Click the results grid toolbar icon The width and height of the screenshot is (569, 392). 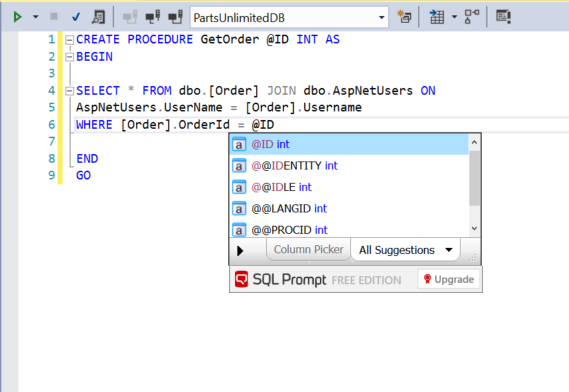click(x=437, y=17)
